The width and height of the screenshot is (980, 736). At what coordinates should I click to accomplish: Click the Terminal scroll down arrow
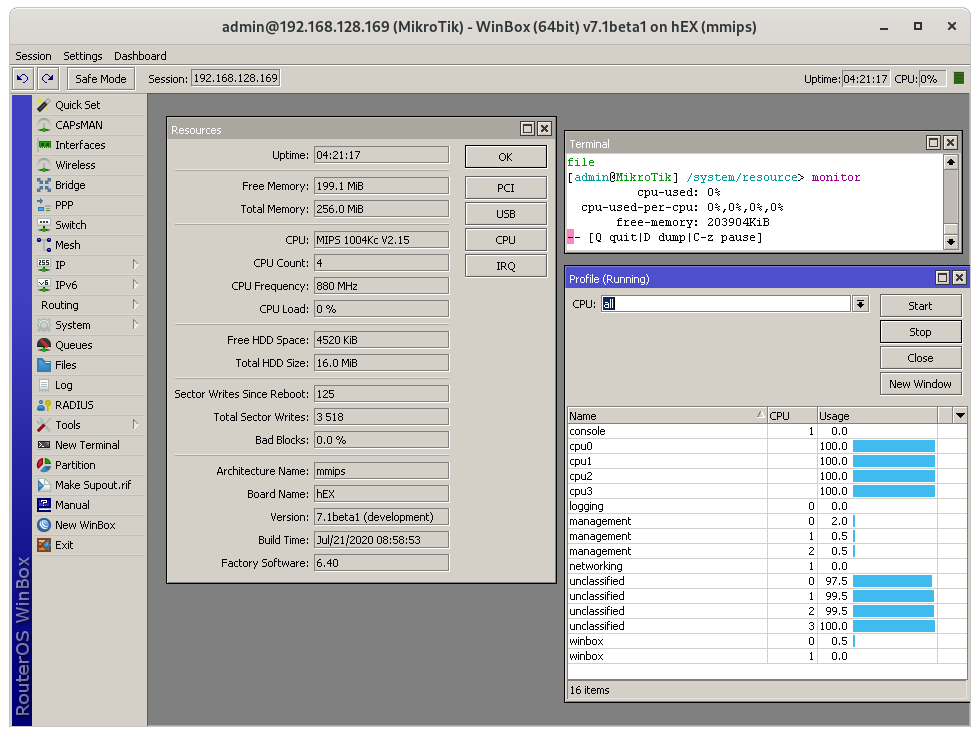pyautogui.click(x=951, y=242)
